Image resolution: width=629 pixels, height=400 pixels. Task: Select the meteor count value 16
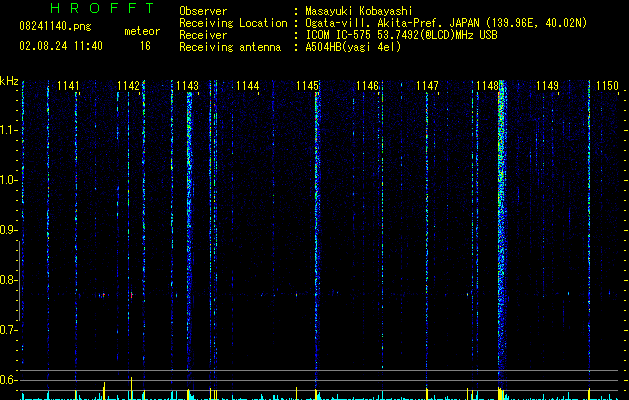pos(145,46)
